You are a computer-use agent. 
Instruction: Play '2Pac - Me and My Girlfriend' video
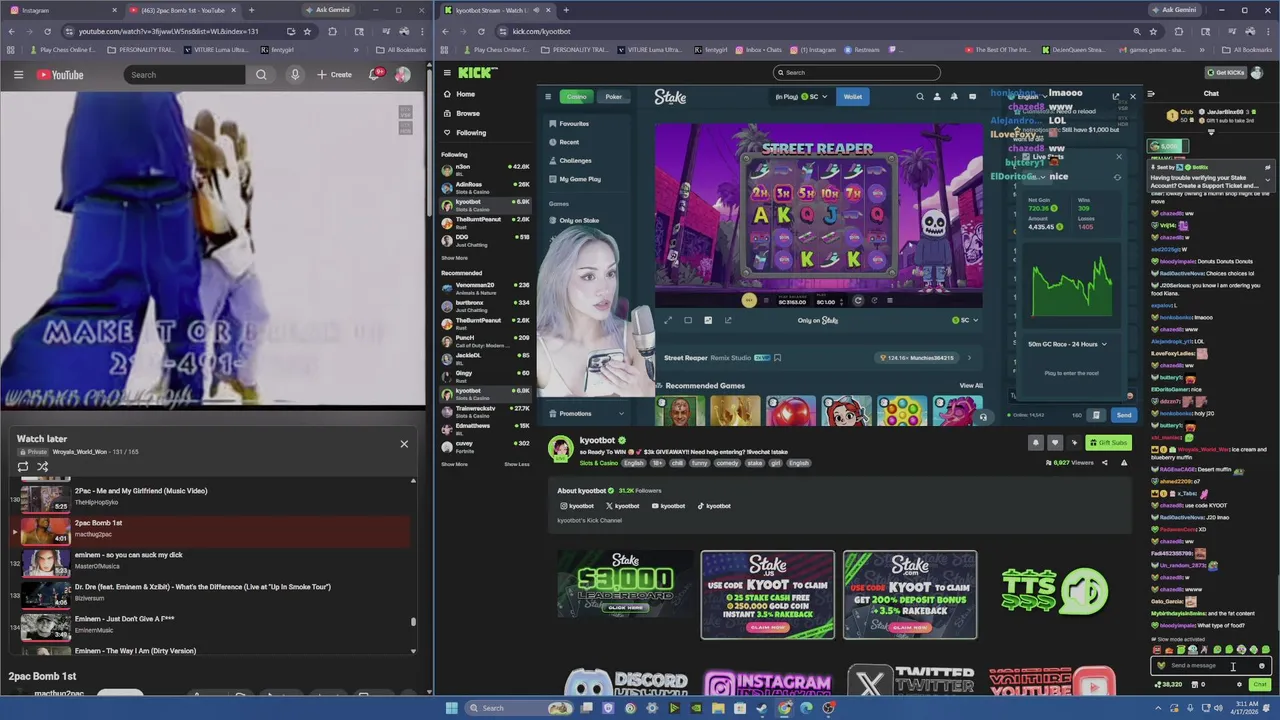click(214, 497)
